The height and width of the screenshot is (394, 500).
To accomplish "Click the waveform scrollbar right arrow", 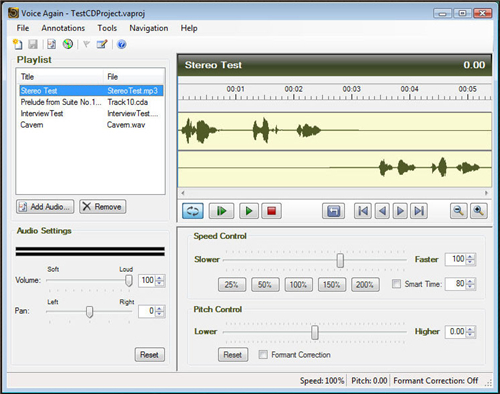I will [486, 193].
